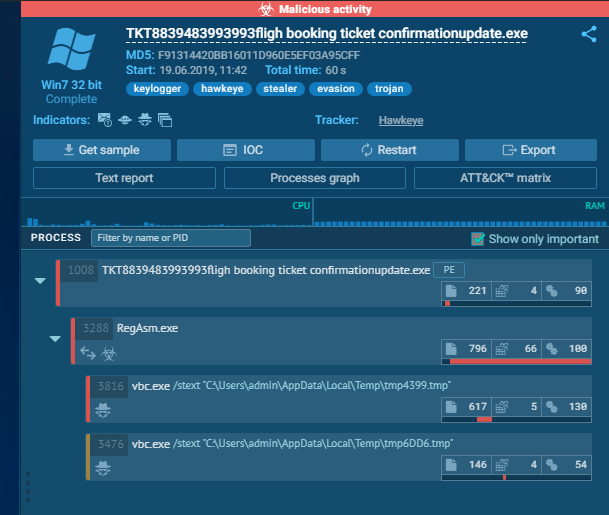Click the PID 3288 label
Screen dimensions: 609x515
[x=96, y=328]
